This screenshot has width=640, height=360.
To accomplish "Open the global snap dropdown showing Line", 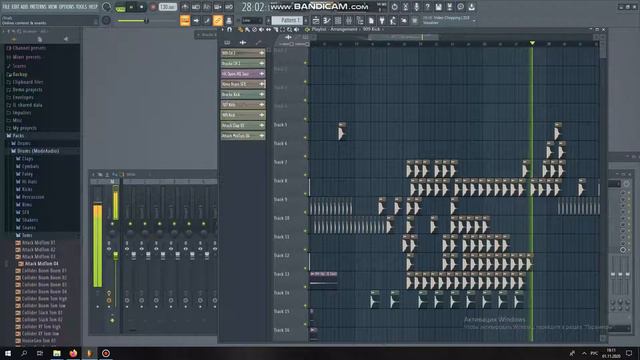I will (x=251, y=20).
